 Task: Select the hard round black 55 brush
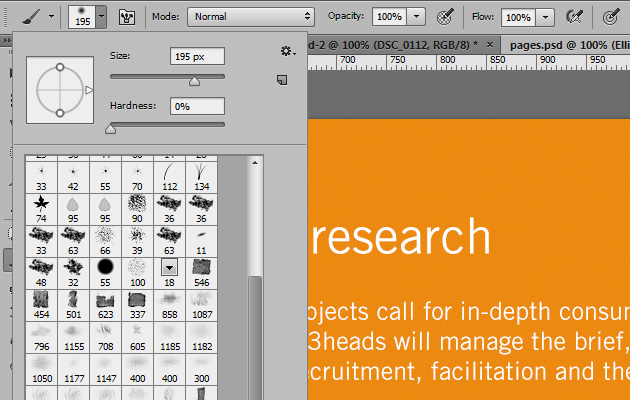(x=105, y=273)
